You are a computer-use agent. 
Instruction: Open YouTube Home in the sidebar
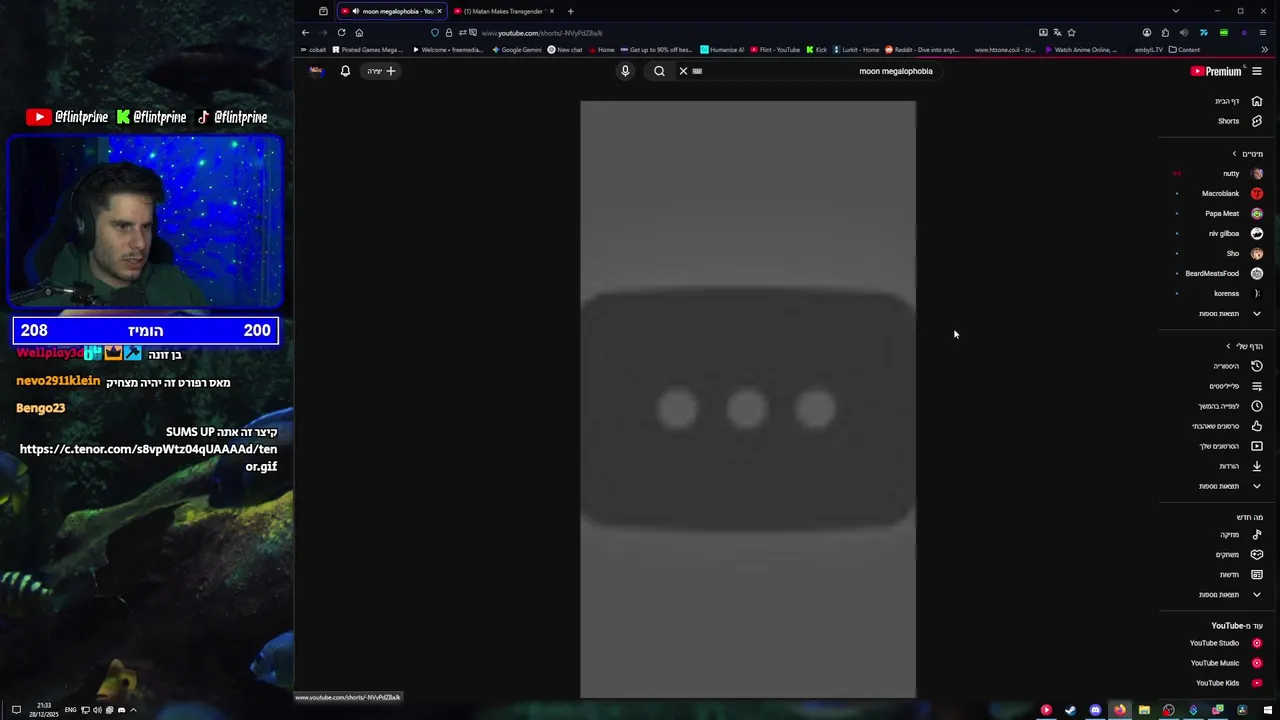pyautogui.click(x=1238, y=101)
